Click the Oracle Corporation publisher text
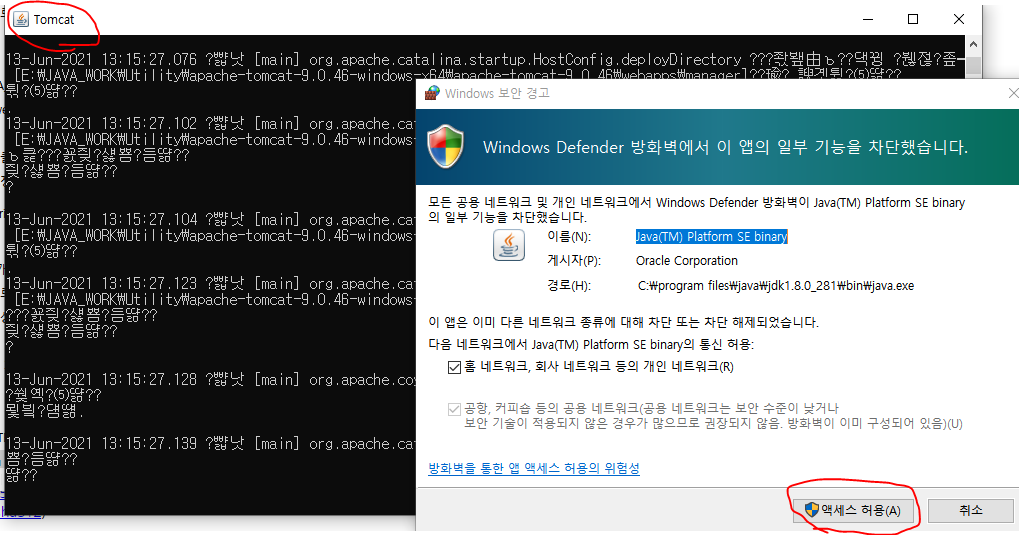Image resolution: width=1019 pixels, height=535 pixels. 687,261
